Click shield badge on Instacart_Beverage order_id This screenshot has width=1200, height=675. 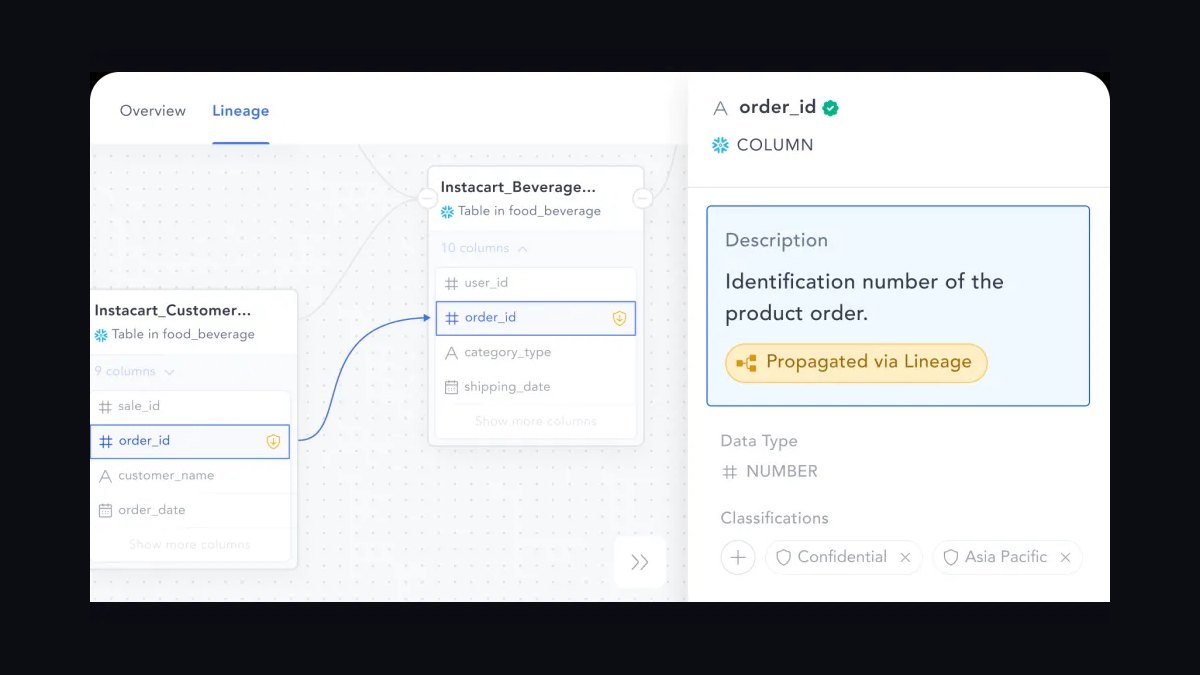click(x=619, y=318)
